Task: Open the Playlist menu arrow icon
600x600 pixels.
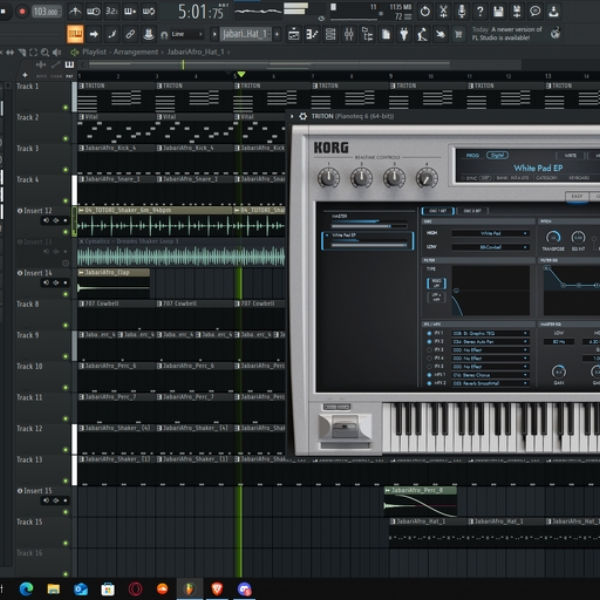Action: tap(75, 52)
